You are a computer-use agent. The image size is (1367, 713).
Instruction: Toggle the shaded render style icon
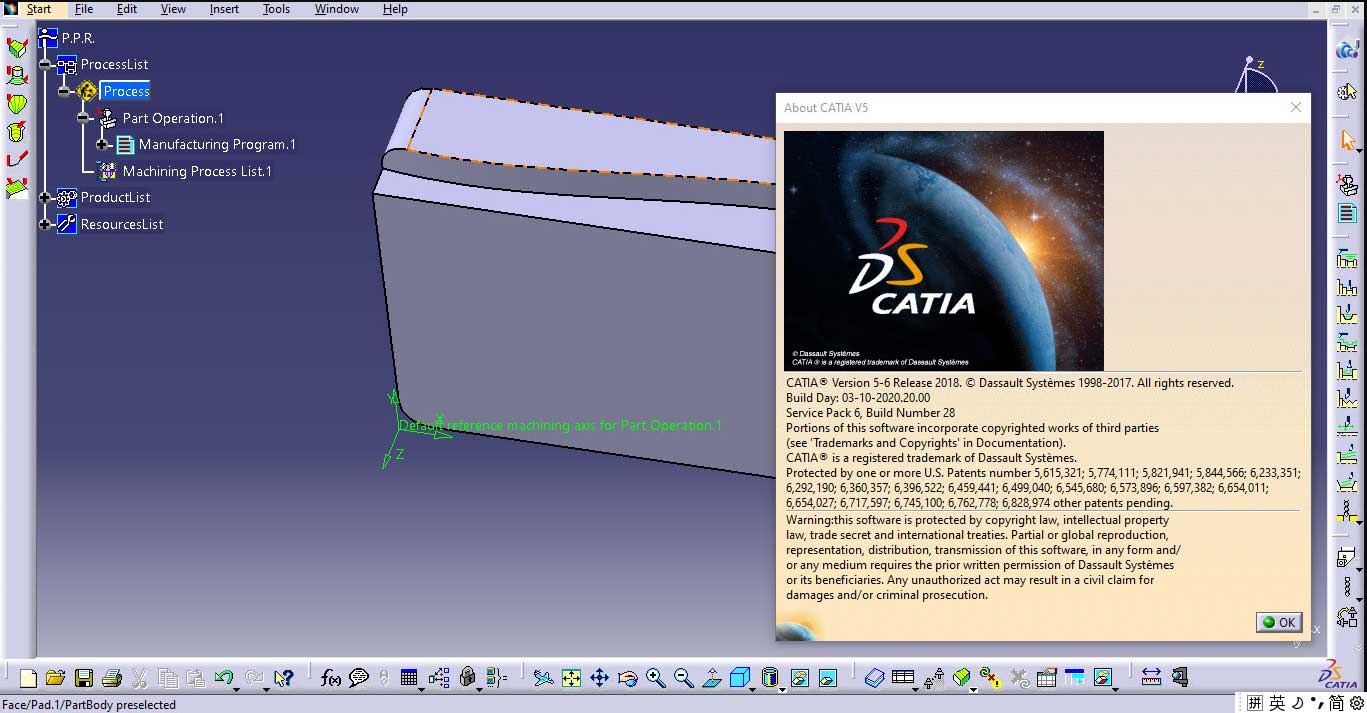pos(770,677)
